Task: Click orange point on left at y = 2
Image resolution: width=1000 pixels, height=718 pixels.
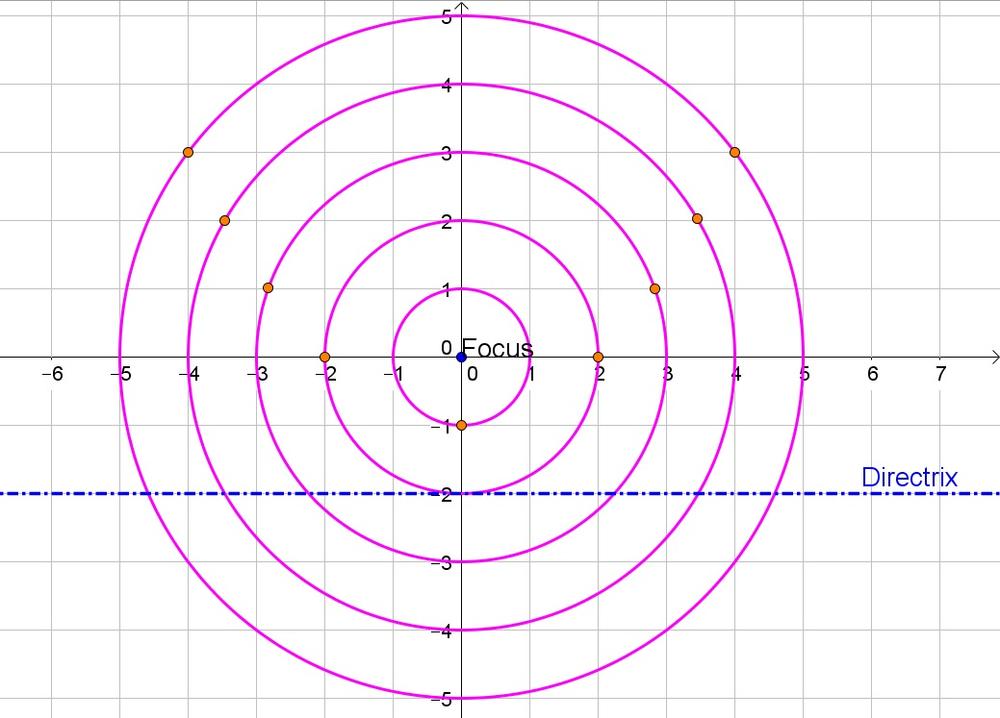Action: 224,220
